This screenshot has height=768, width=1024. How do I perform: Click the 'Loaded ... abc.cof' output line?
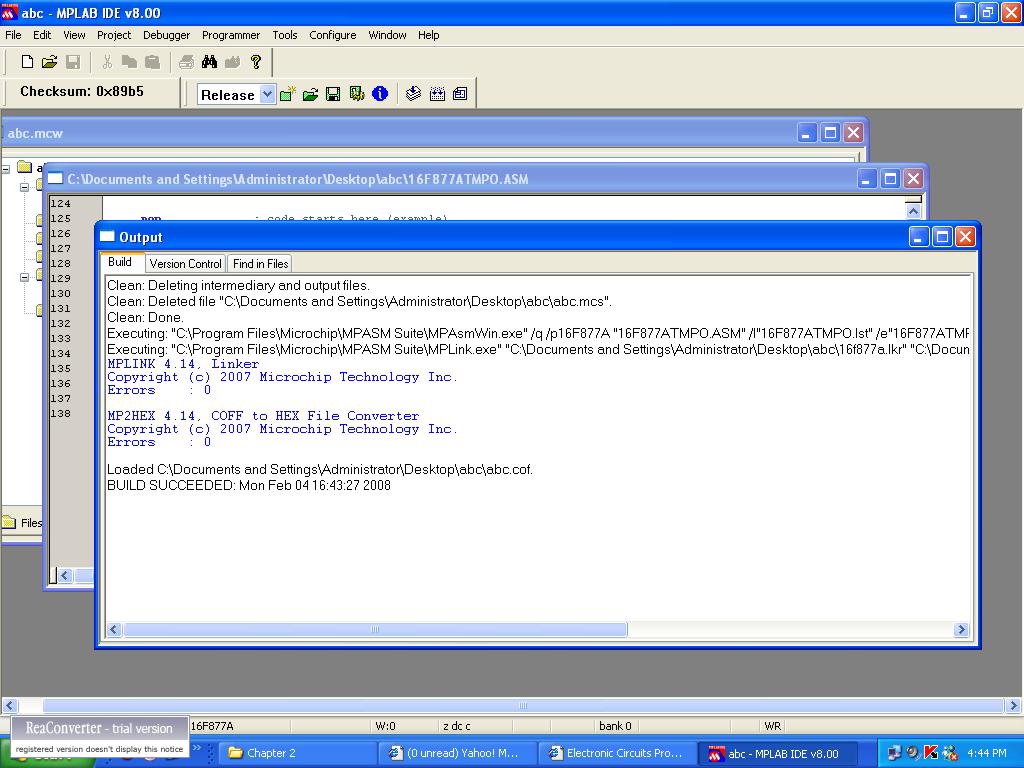coord(320,470)
